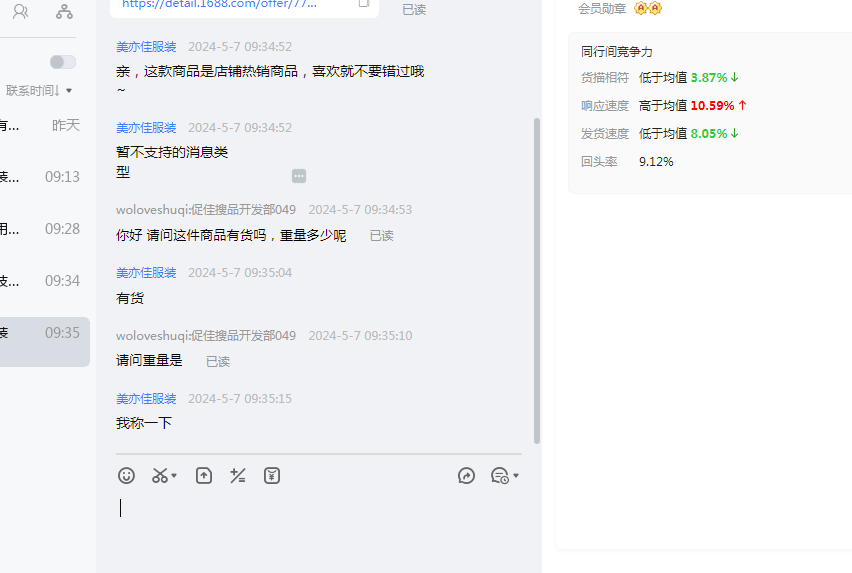Select the active conversation timed 09:35
The image size is (852, 573).
click(45, 341)
